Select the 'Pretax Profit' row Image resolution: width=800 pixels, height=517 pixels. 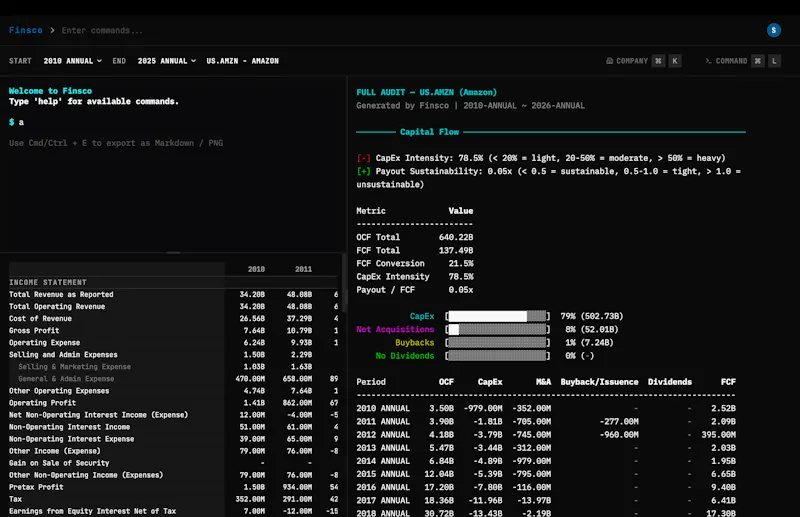tap(173, 487)
